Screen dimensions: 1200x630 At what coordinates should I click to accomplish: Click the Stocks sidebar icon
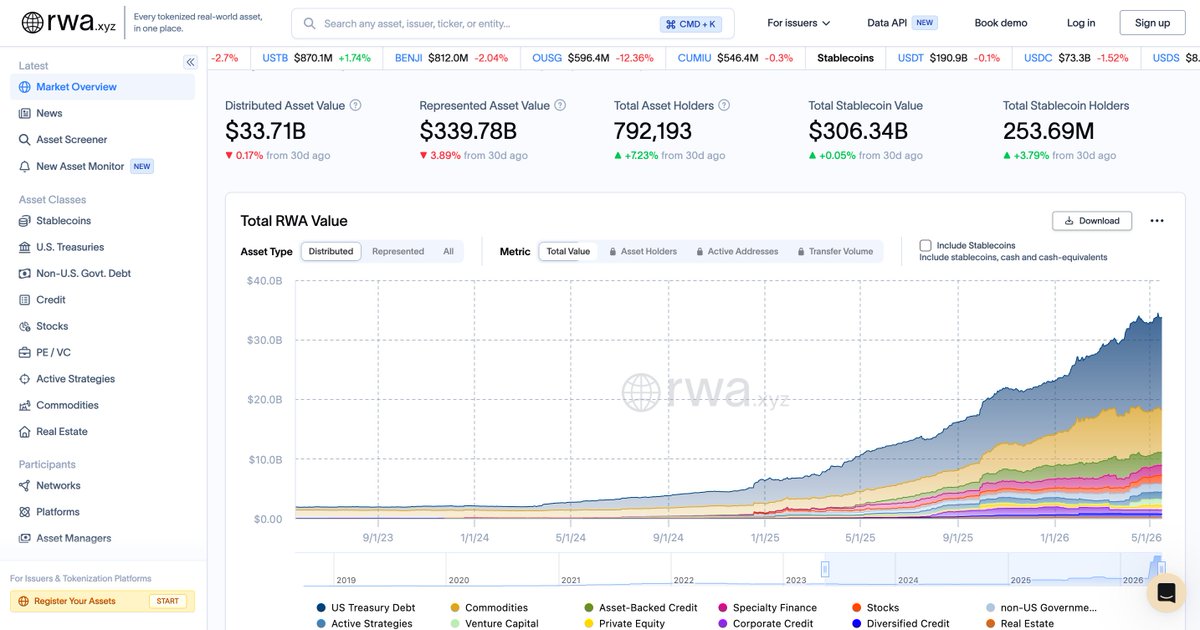(x=25, y=326)
